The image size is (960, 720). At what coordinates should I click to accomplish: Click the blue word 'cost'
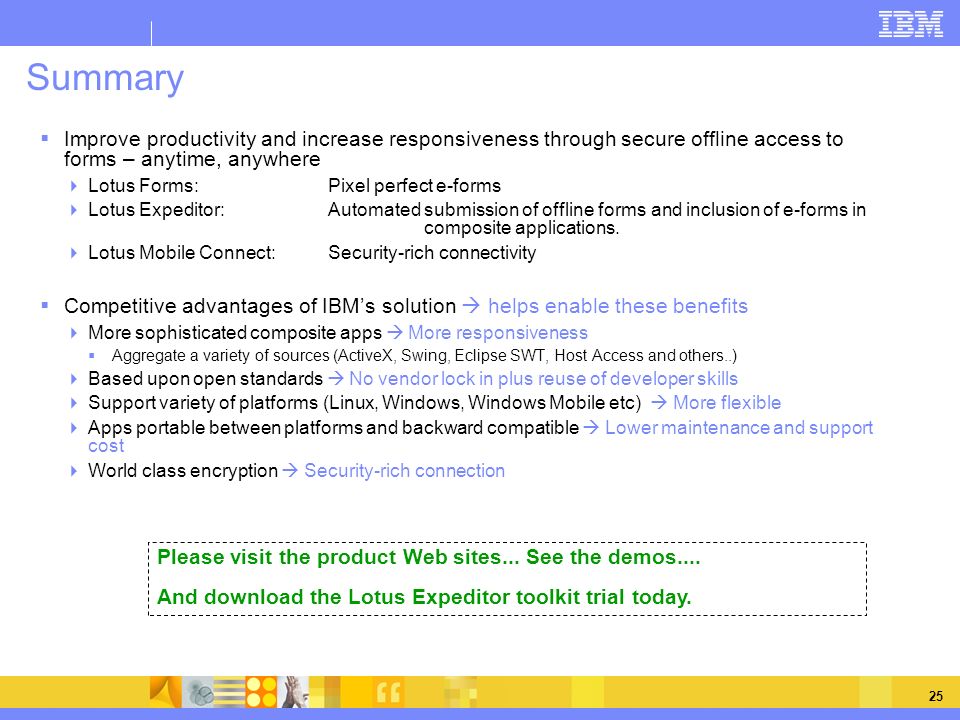(x=106, y=446)
